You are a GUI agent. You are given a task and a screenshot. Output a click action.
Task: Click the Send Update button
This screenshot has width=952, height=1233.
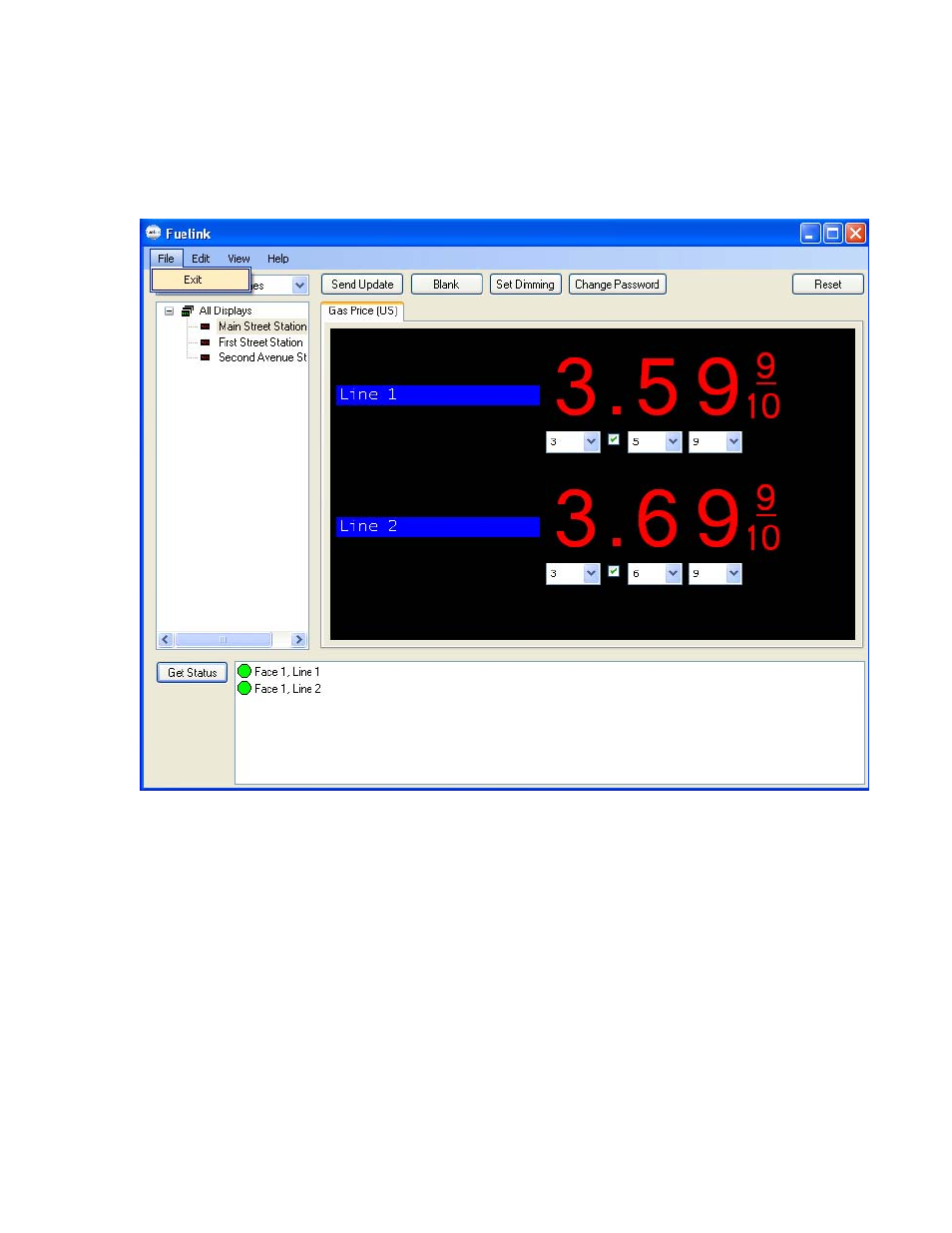[362, 285]
